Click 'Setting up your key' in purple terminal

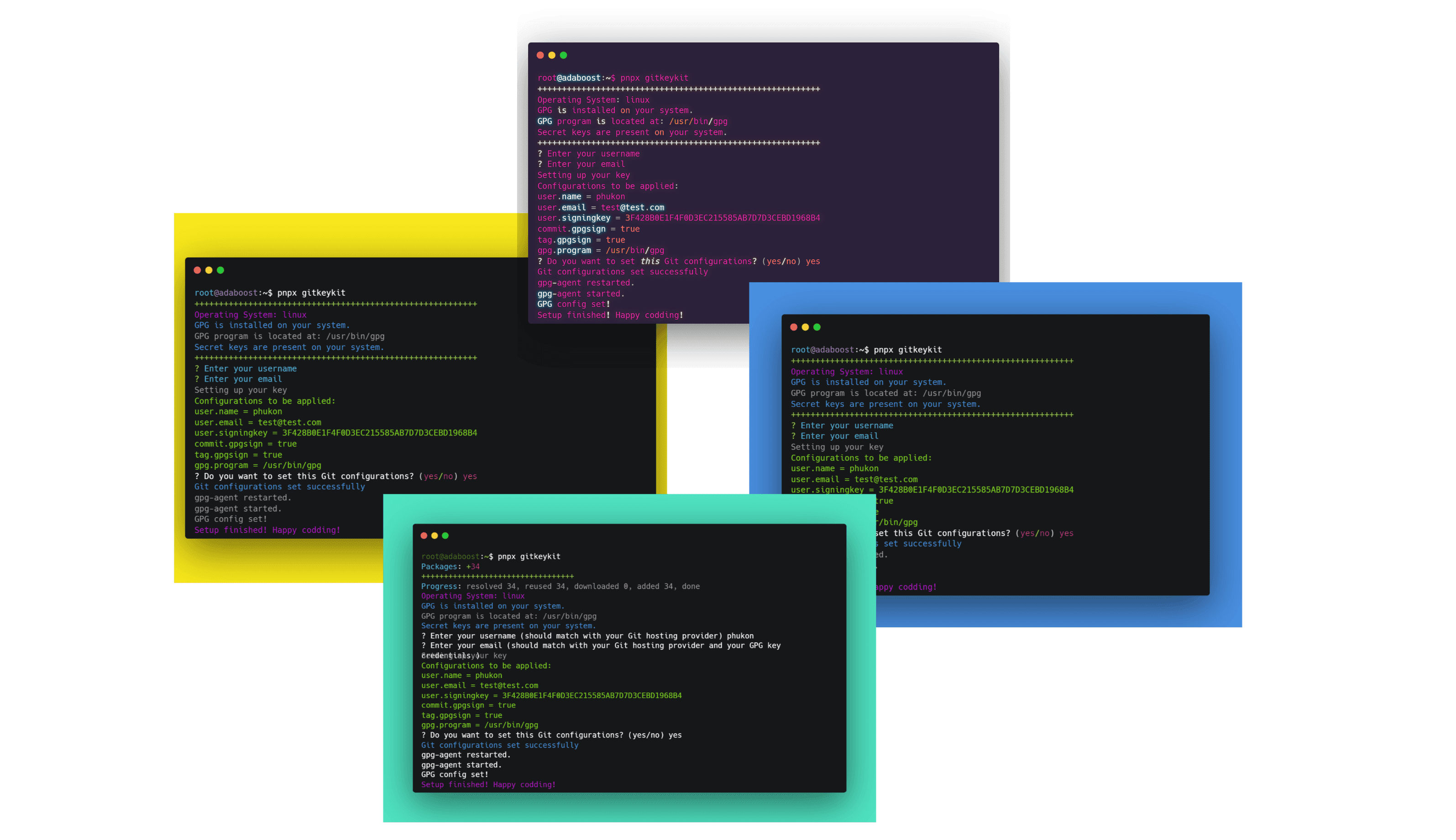click(x=584, y=175)
